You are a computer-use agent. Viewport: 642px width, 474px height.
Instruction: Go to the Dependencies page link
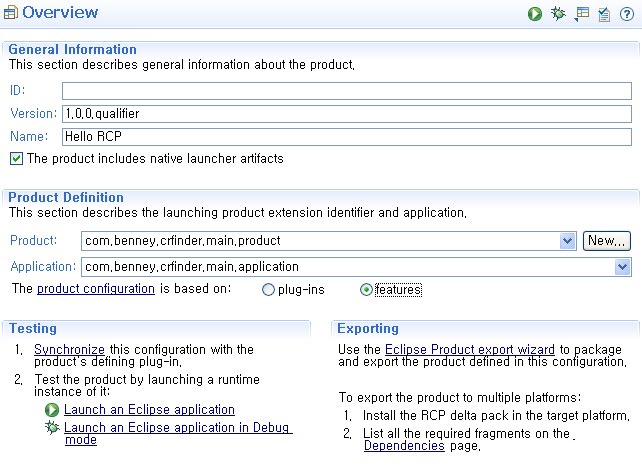coord(405,446)
